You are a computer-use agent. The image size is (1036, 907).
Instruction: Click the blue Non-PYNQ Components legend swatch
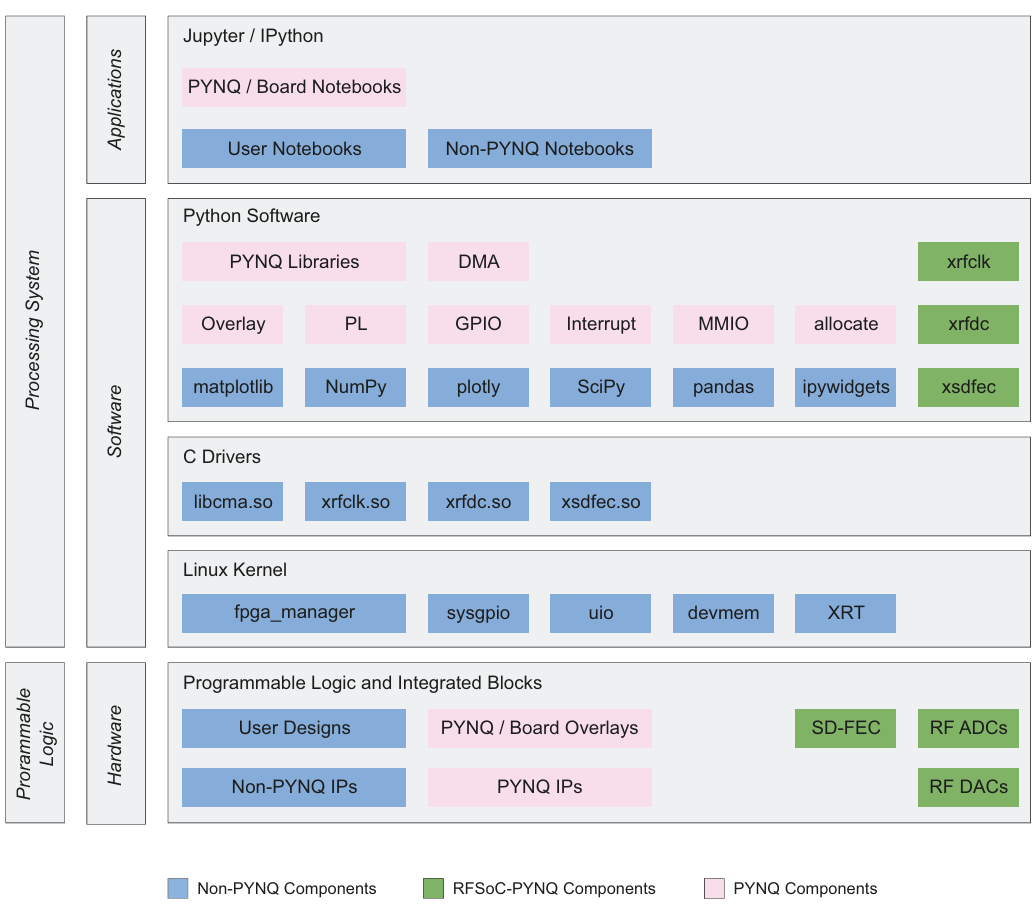(x=178, y=889)
